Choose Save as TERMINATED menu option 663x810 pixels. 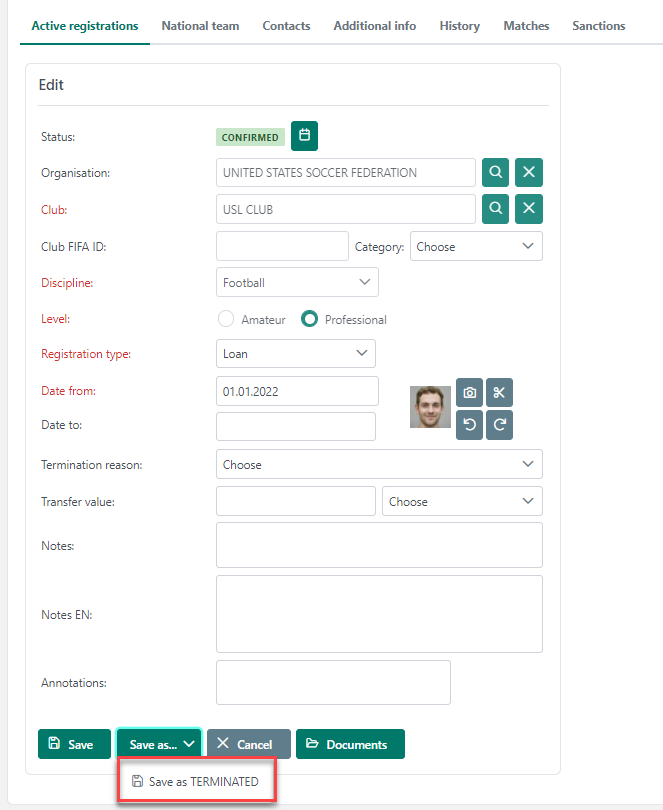pyautogui.click(x=197, y=781)
